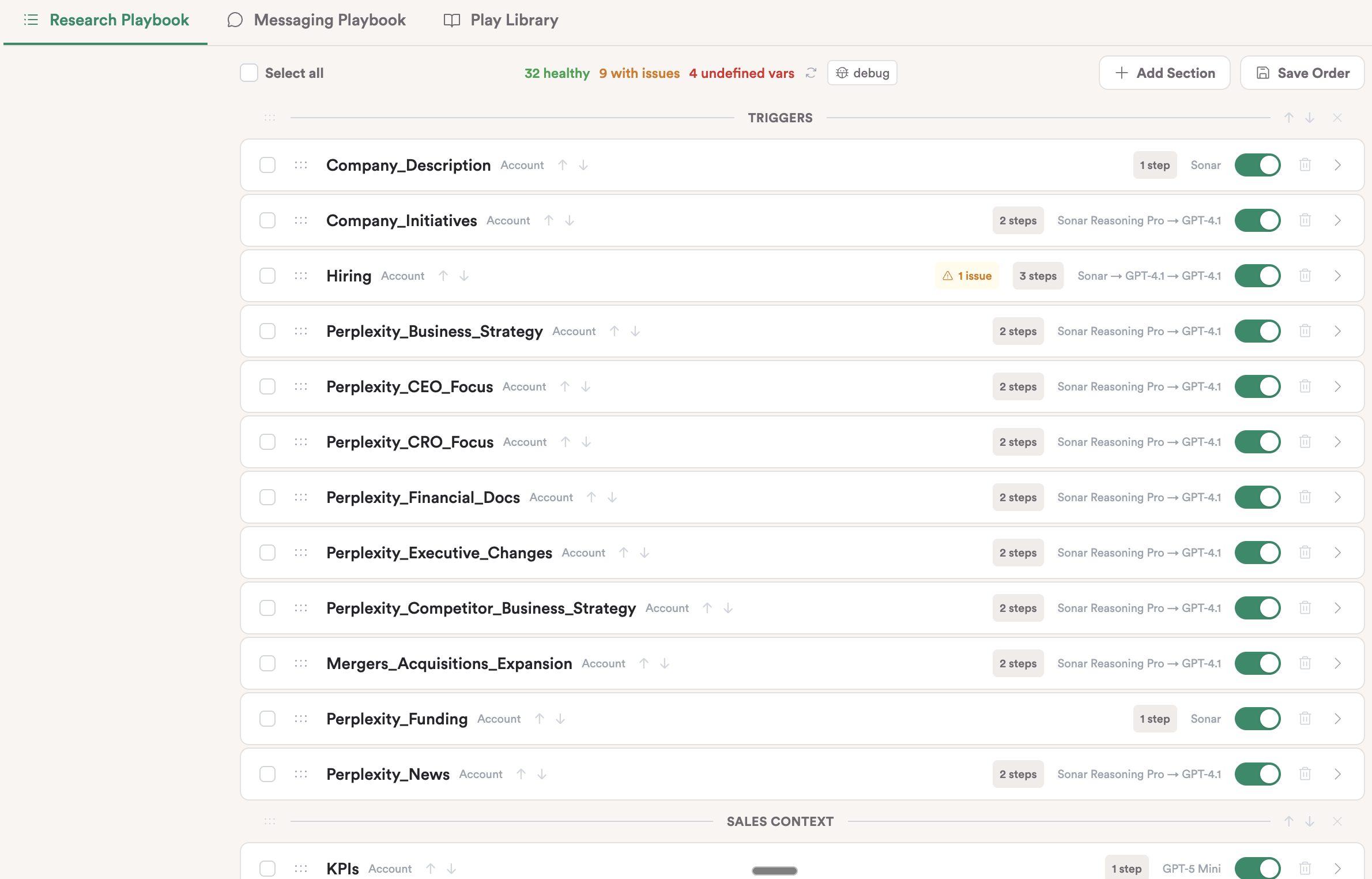Disable the Company_Initiatives toggle
Viewport: 1372px width, 879px height.
point(1257,220)
